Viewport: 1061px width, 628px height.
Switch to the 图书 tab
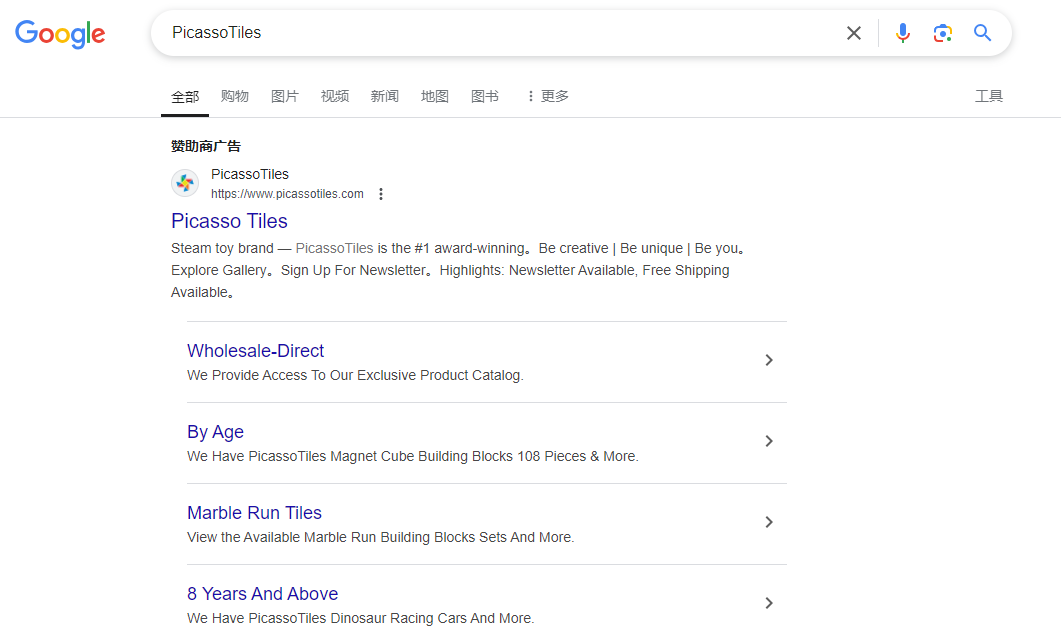485,96
